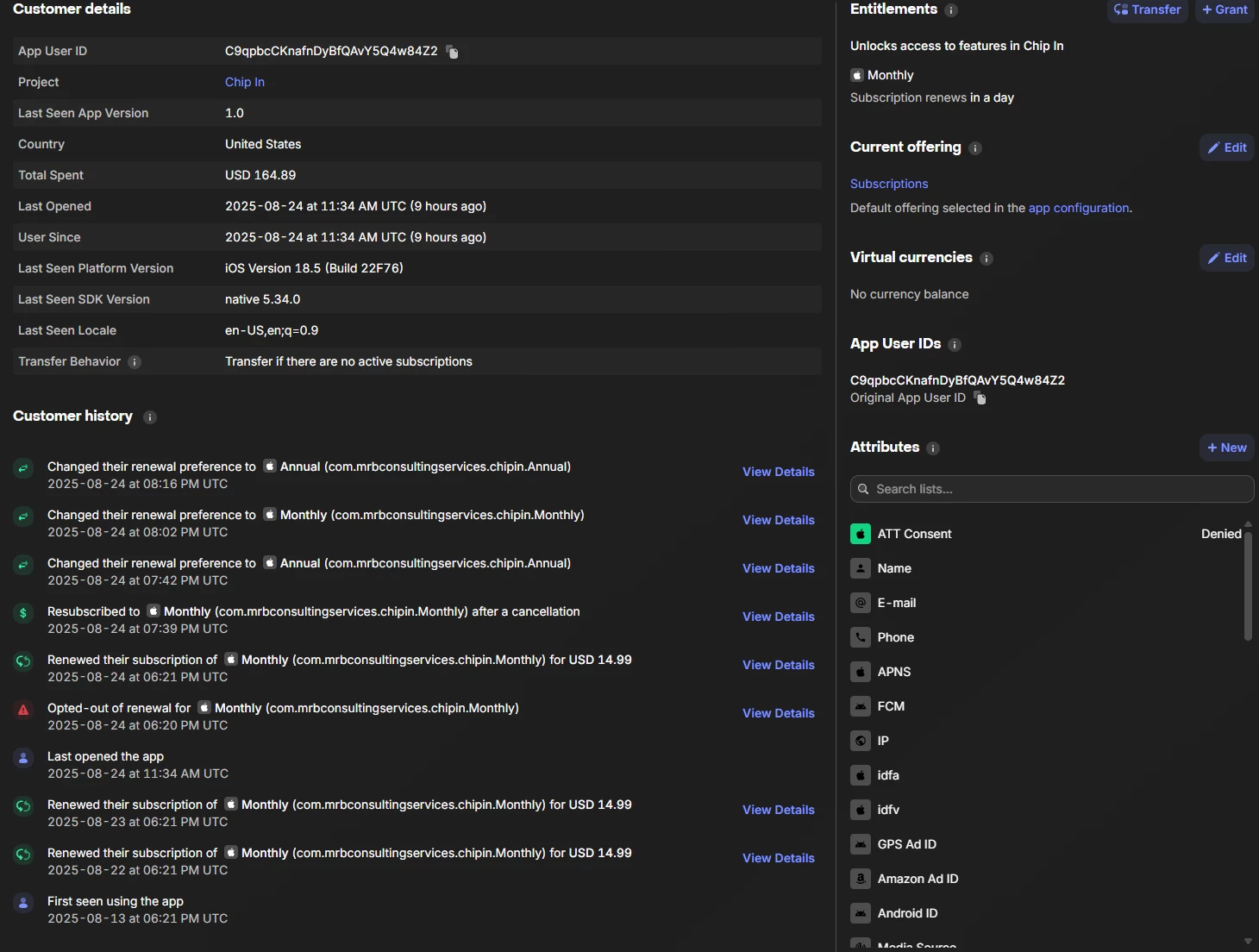Screen dimensions: 1259x952
Task: Select 'iOS Version 18.5 (Build 22F76)' value
Action: 314,268
